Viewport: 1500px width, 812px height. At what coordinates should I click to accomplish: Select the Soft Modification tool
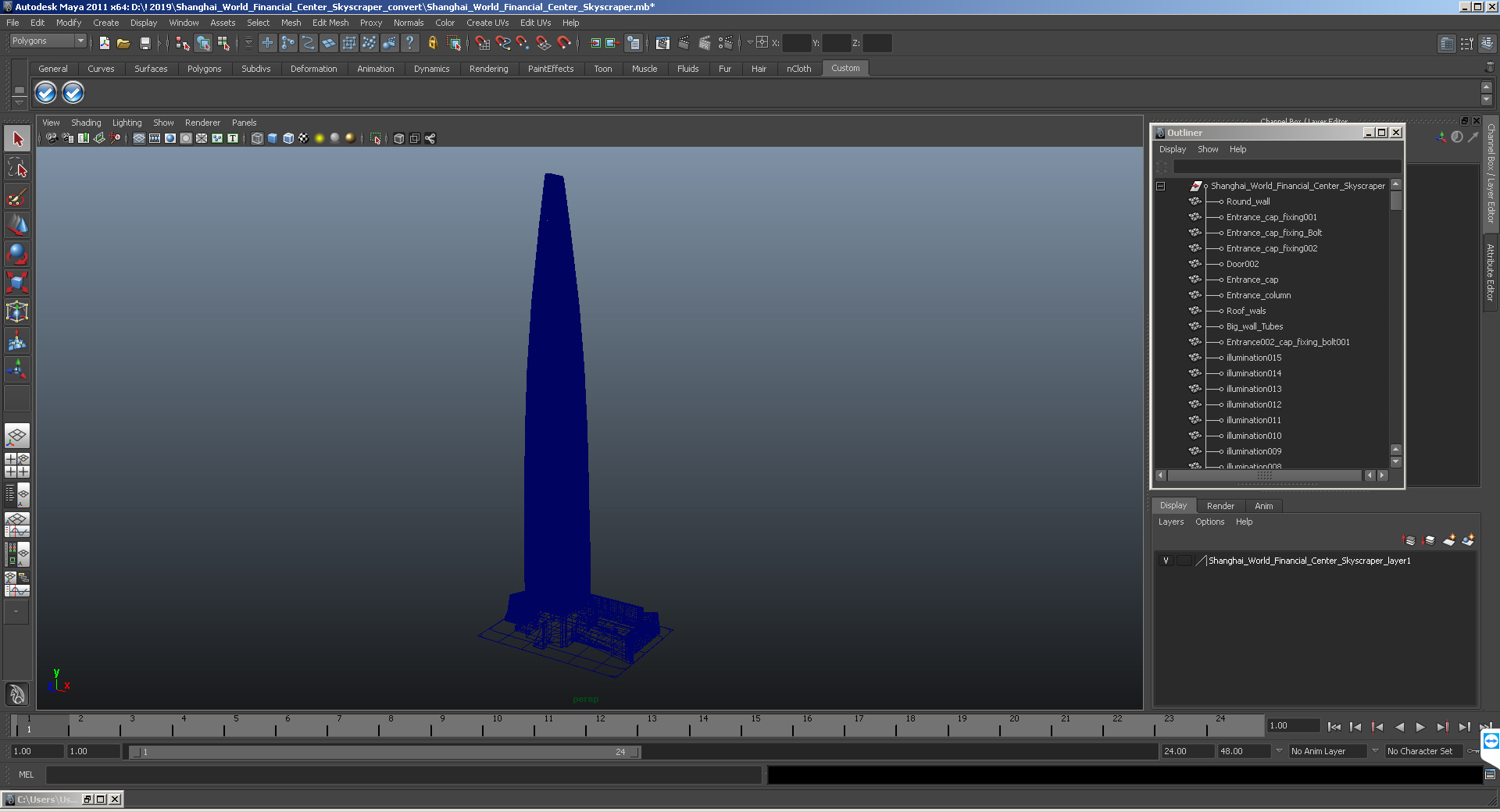click(x=17, y=340)
